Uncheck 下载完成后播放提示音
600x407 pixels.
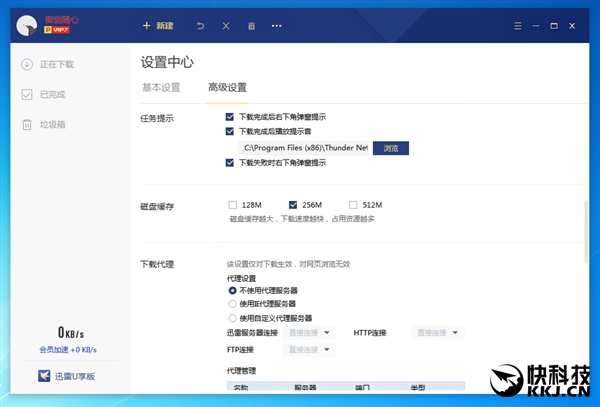230,131
